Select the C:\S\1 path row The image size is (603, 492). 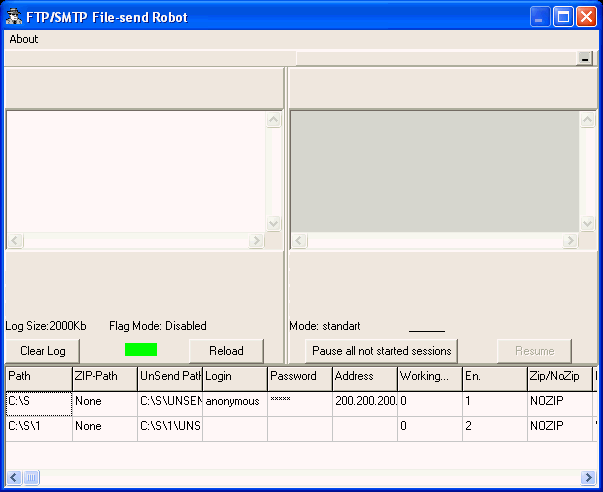tap(38, 427)
